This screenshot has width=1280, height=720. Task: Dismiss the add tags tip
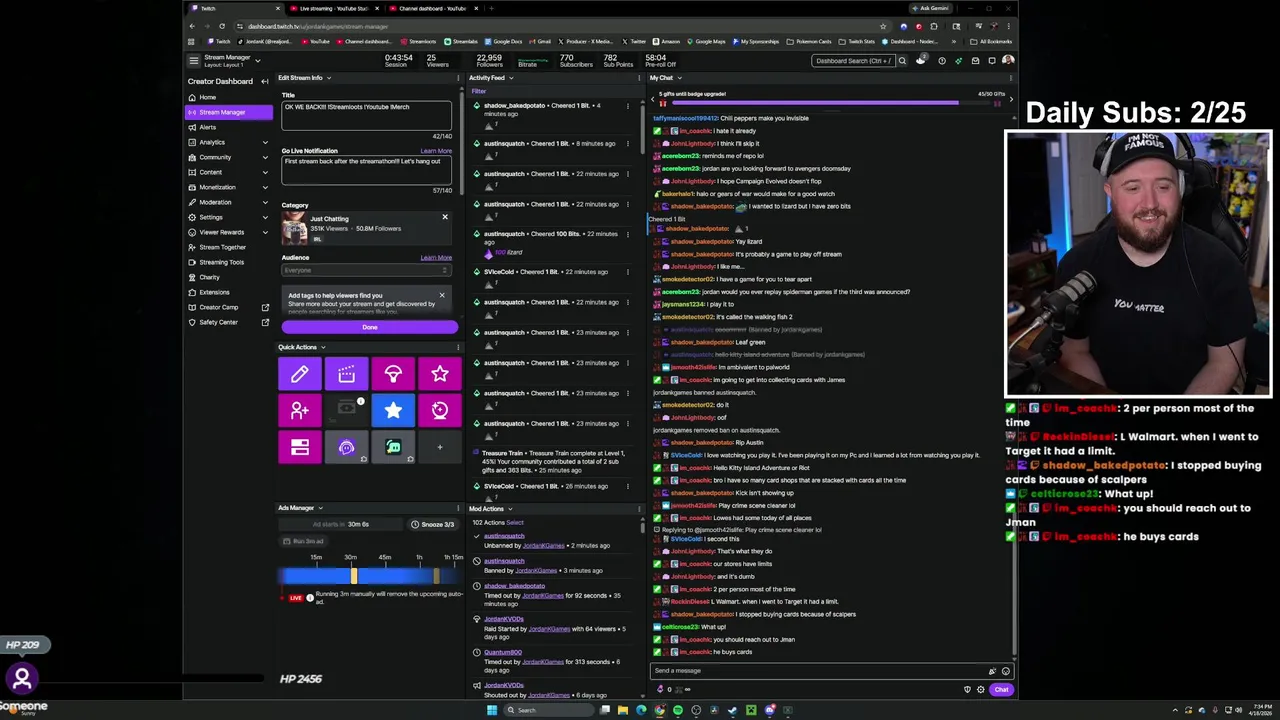(x=441, y=295)
